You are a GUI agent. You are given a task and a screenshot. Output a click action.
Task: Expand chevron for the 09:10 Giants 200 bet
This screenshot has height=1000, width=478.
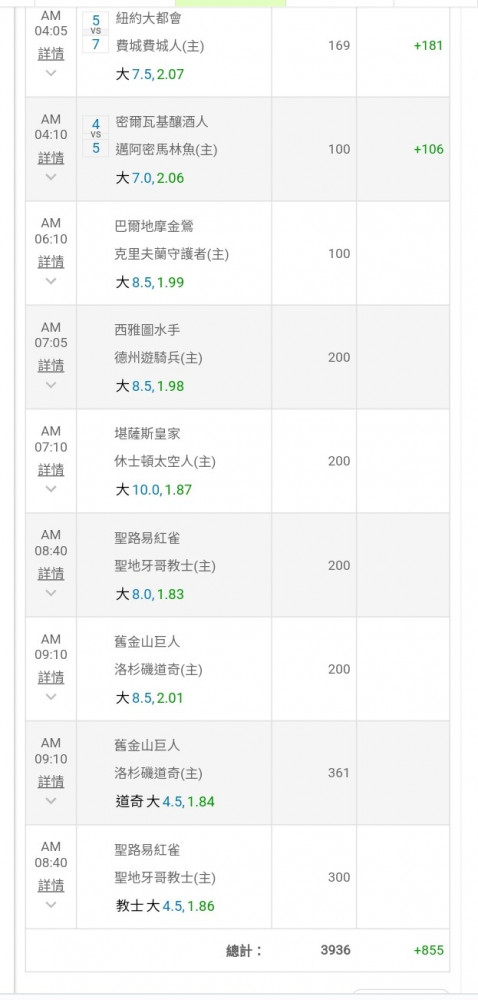(x=51, y=696)
